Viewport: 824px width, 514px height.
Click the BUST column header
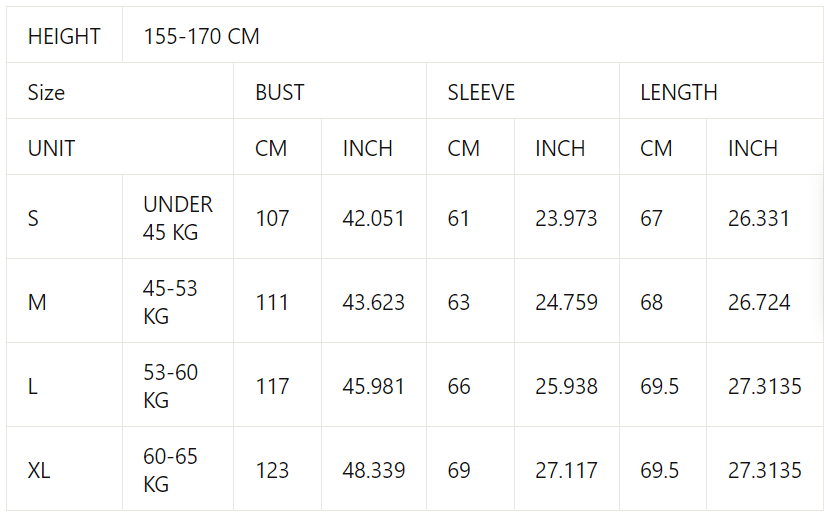pyautogui.click(x=279, y=93)
